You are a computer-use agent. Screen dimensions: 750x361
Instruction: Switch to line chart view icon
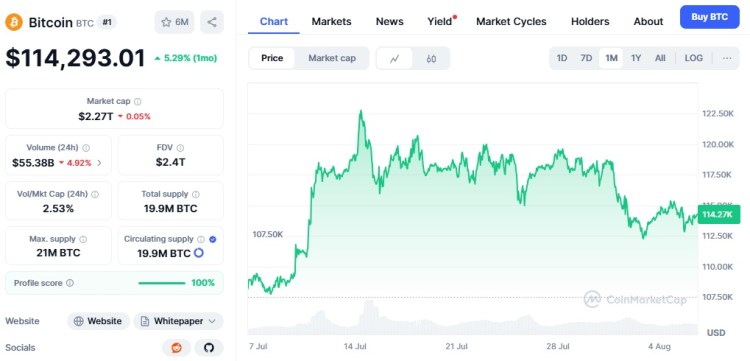(395, 58)
